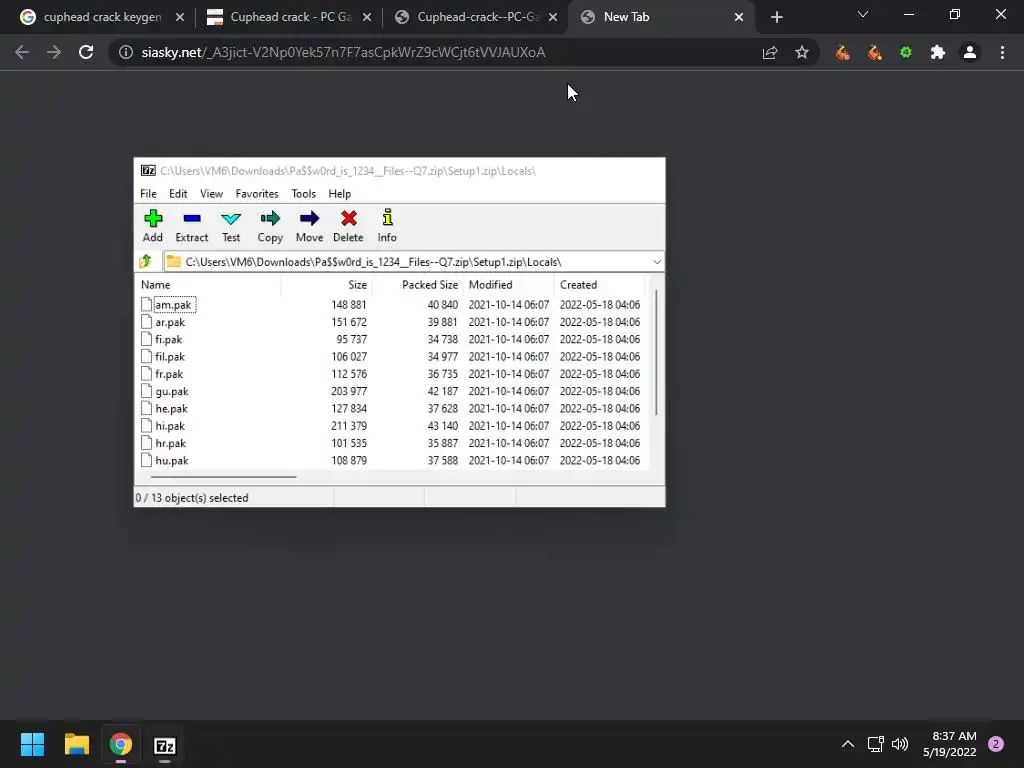Open the Chrome Extensions puzzle icon
This screenshot has height=768, width=1024.
pos(938,52)
